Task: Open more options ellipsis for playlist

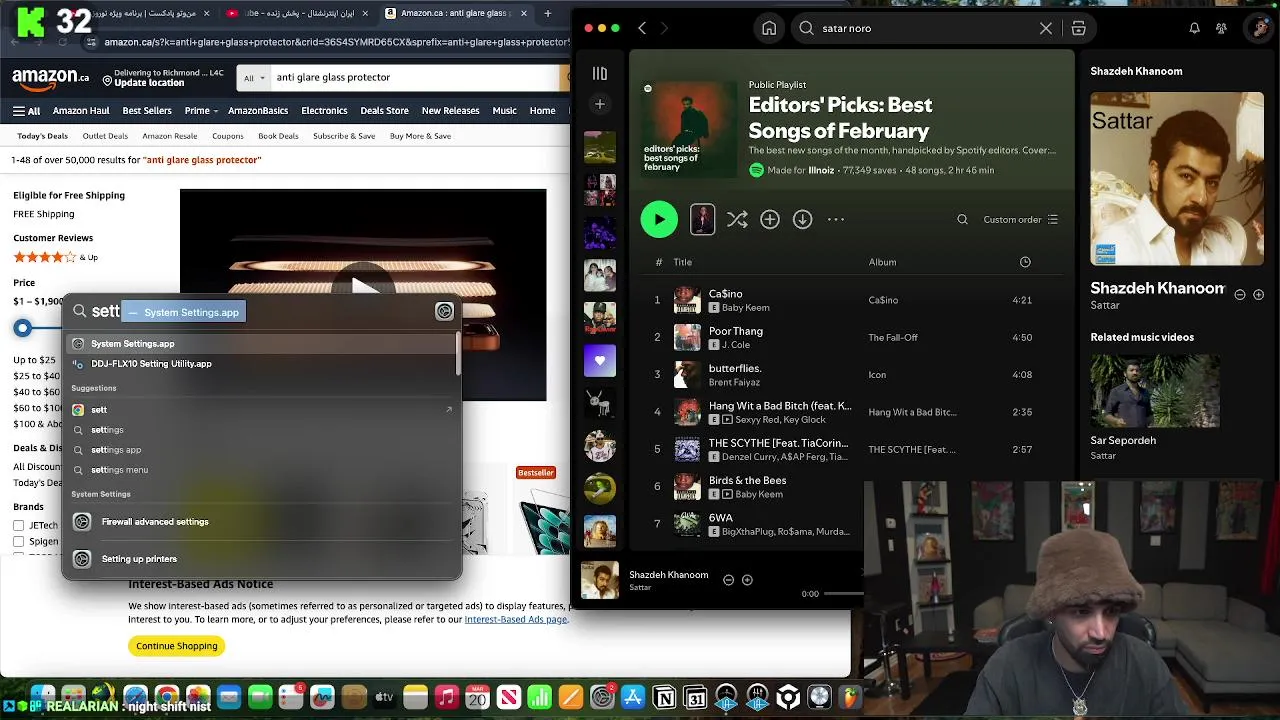Action: click(x=836, y=219)
